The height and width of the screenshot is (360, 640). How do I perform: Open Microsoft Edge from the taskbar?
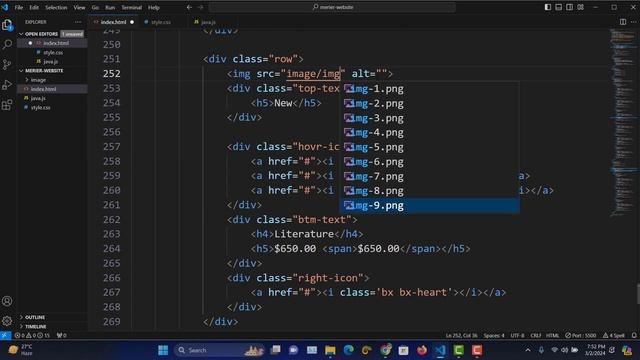point(349,350)
